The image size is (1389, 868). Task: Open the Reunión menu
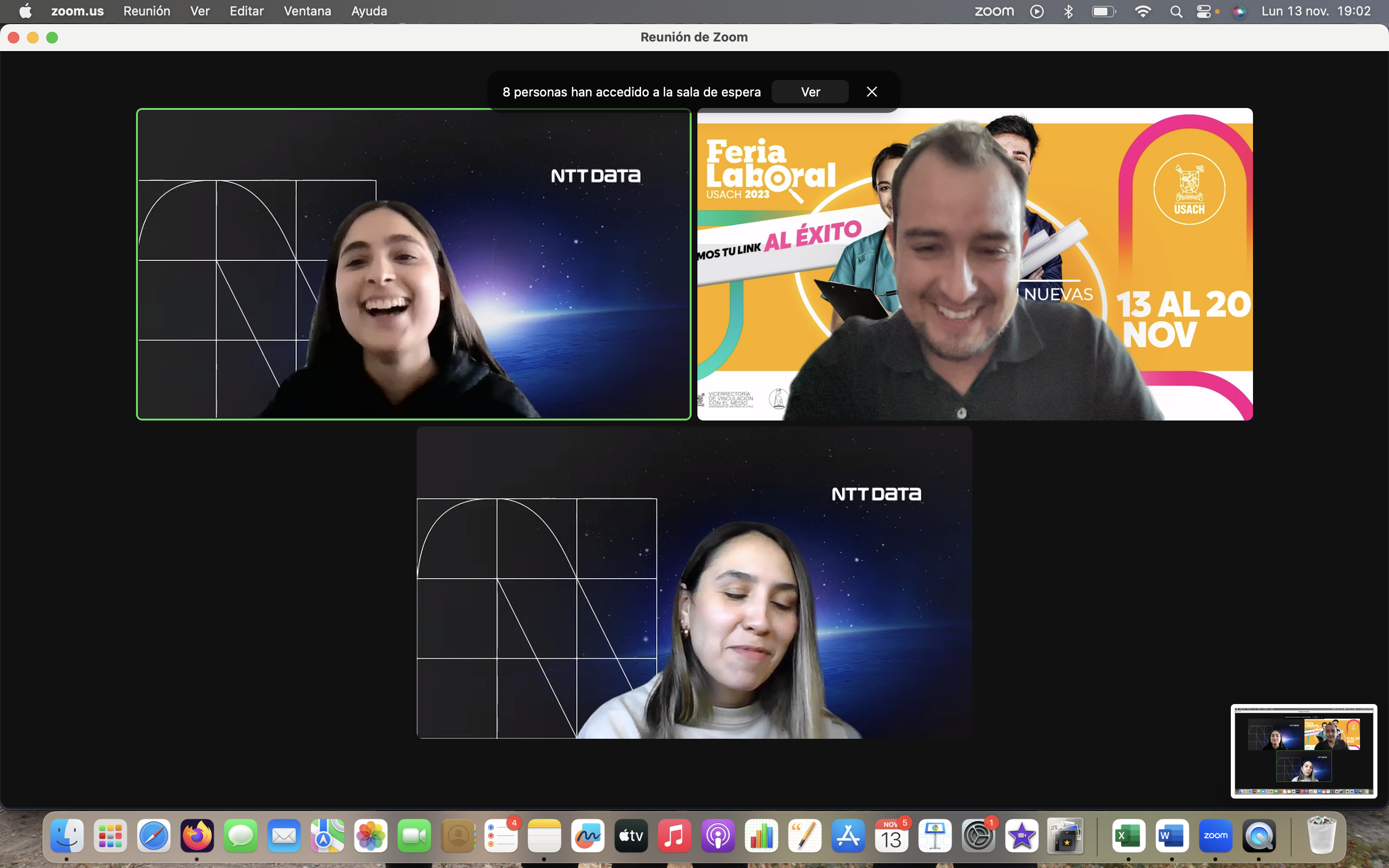(146, 11)
